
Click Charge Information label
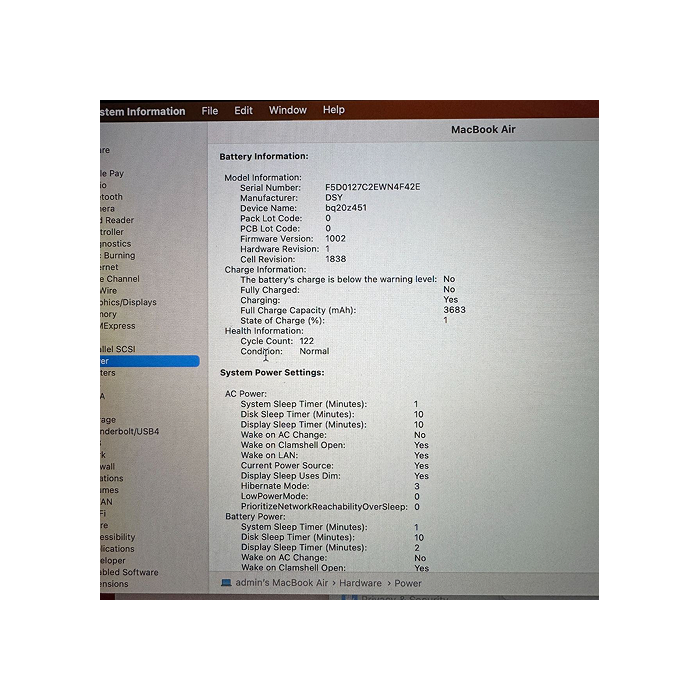[265, 269]
